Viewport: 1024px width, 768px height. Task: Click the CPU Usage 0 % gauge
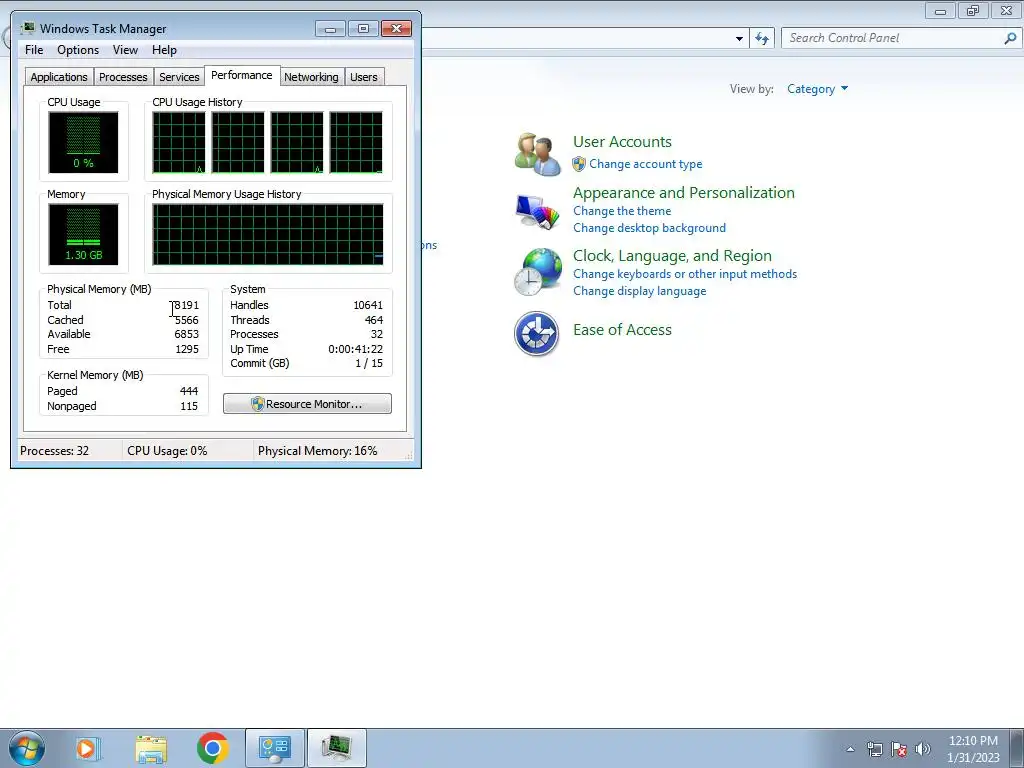pos(83,142)
